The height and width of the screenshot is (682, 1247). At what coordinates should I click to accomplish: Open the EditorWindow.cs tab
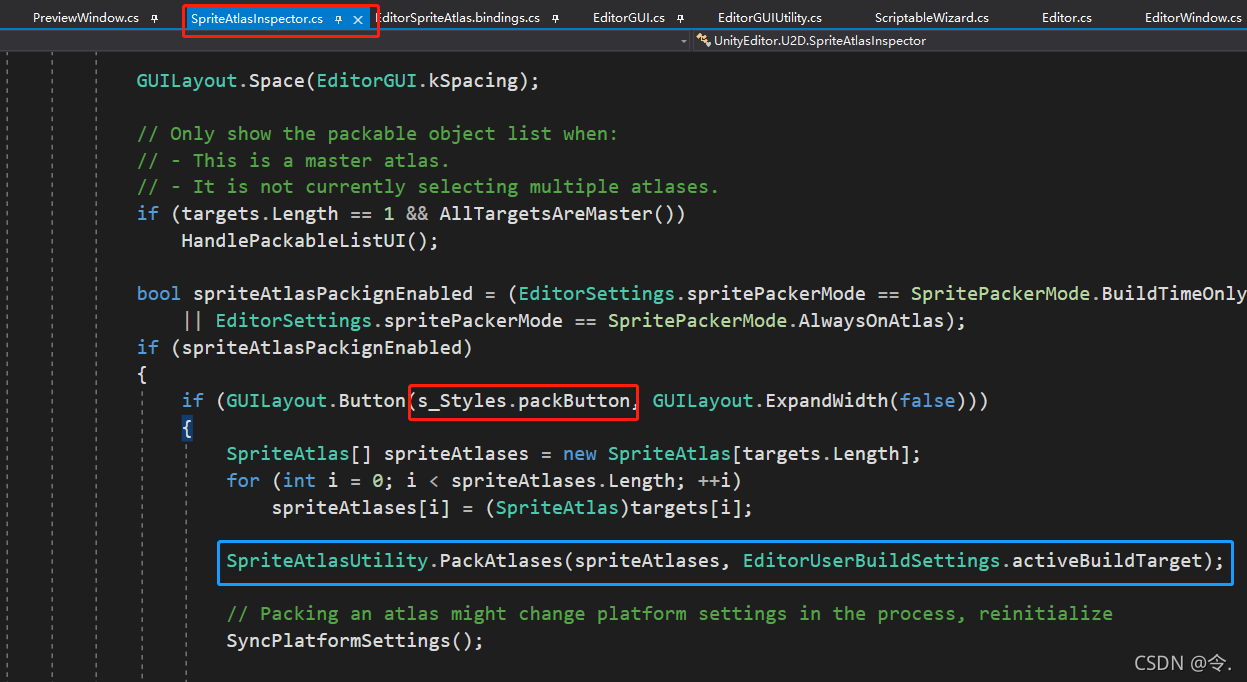pos(1194,17)
